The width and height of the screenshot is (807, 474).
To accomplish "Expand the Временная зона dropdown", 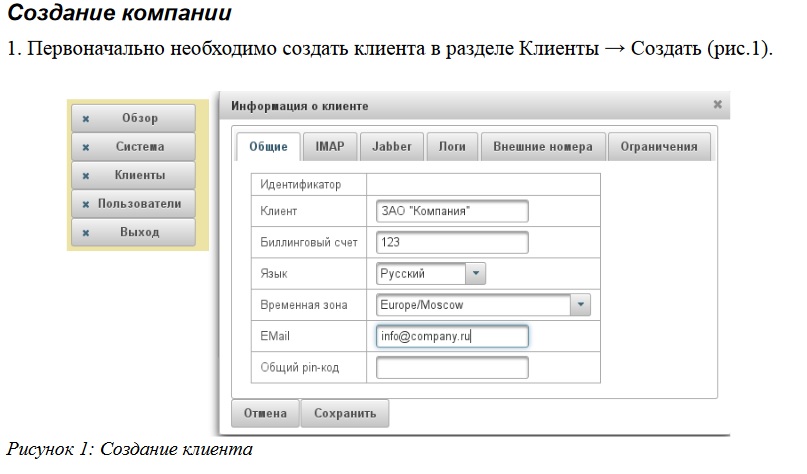I will (x=581, y=305).
